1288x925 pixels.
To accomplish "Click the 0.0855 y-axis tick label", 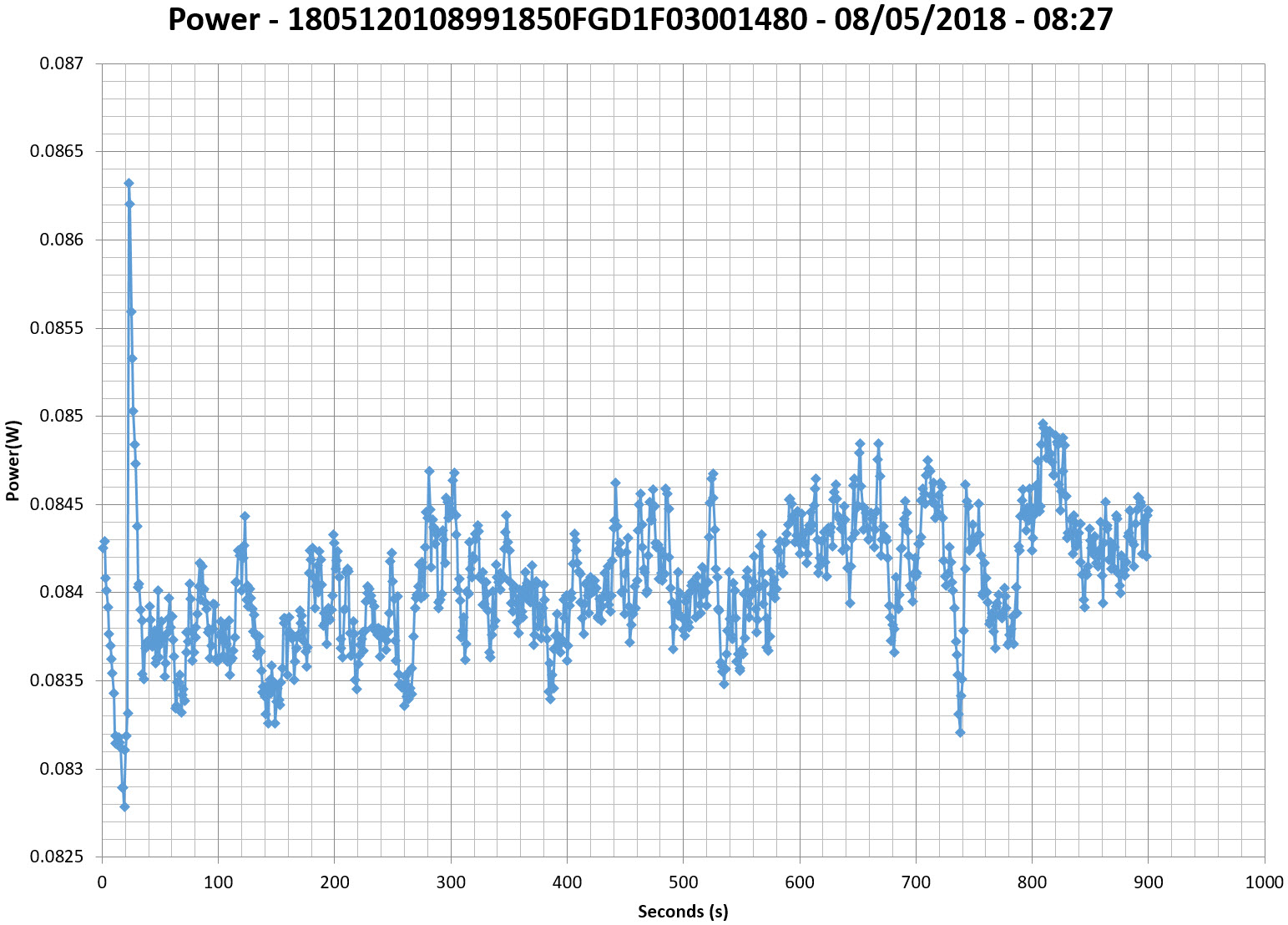I will click(x=57, y=328).
